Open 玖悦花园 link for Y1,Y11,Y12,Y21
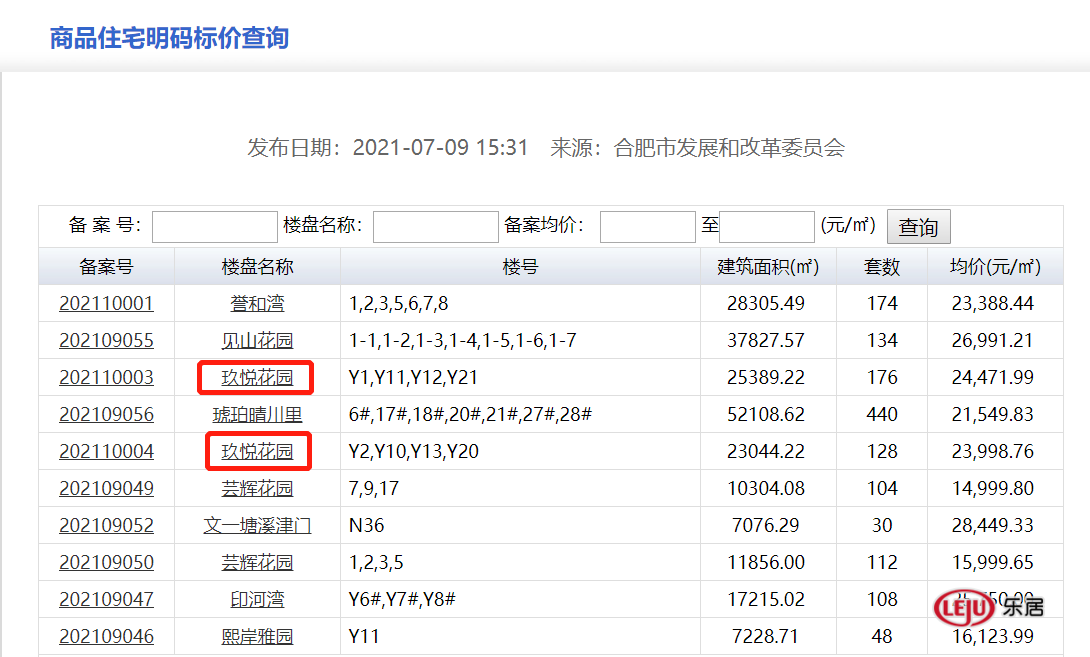Viewport: 1090px width, 657px height. pyautogui.click(x=257, y=378)
